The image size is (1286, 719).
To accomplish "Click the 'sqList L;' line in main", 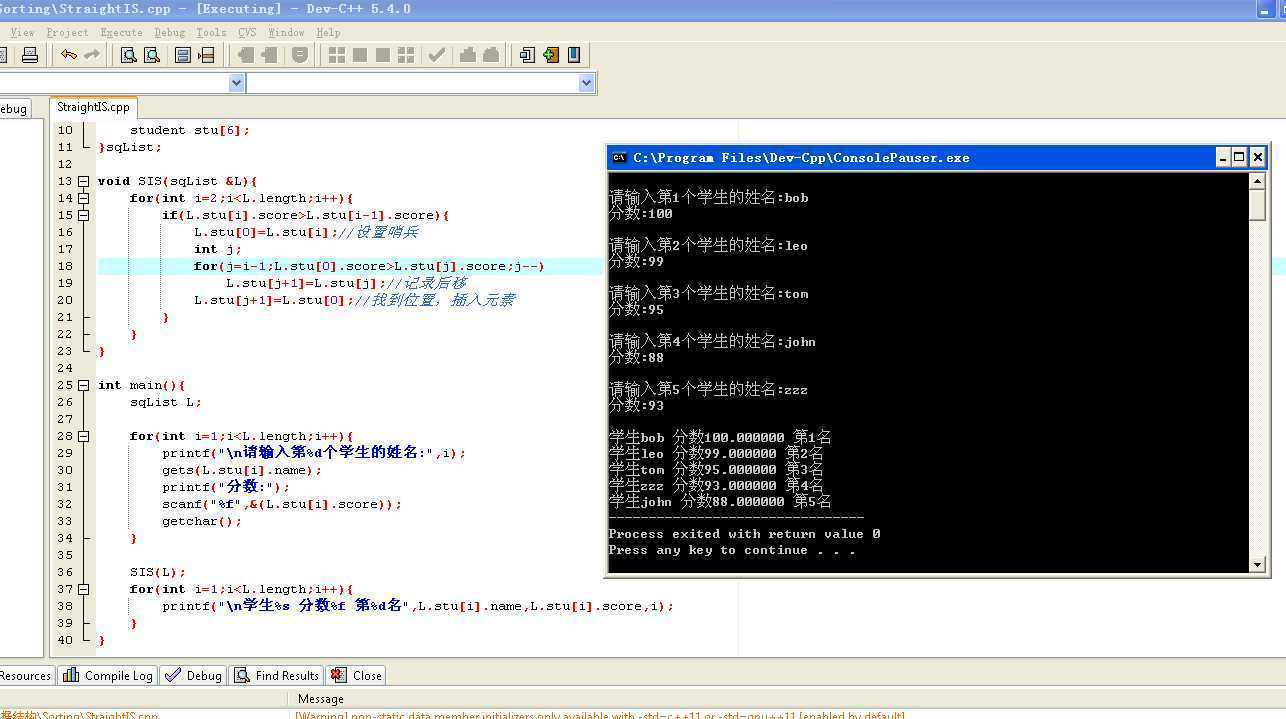I will tap(166, 402).
